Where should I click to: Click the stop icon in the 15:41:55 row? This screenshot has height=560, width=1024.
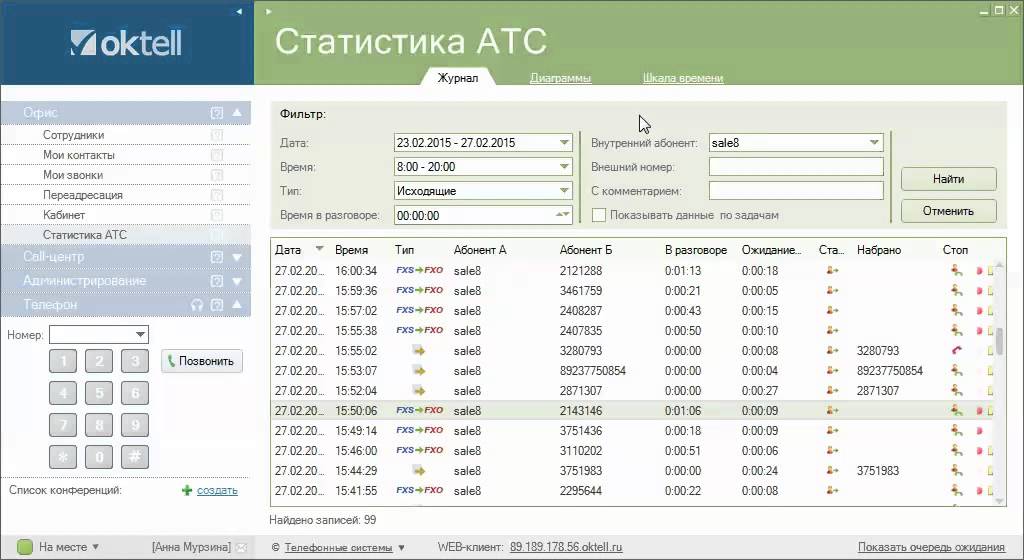click(x=957, y=490)
